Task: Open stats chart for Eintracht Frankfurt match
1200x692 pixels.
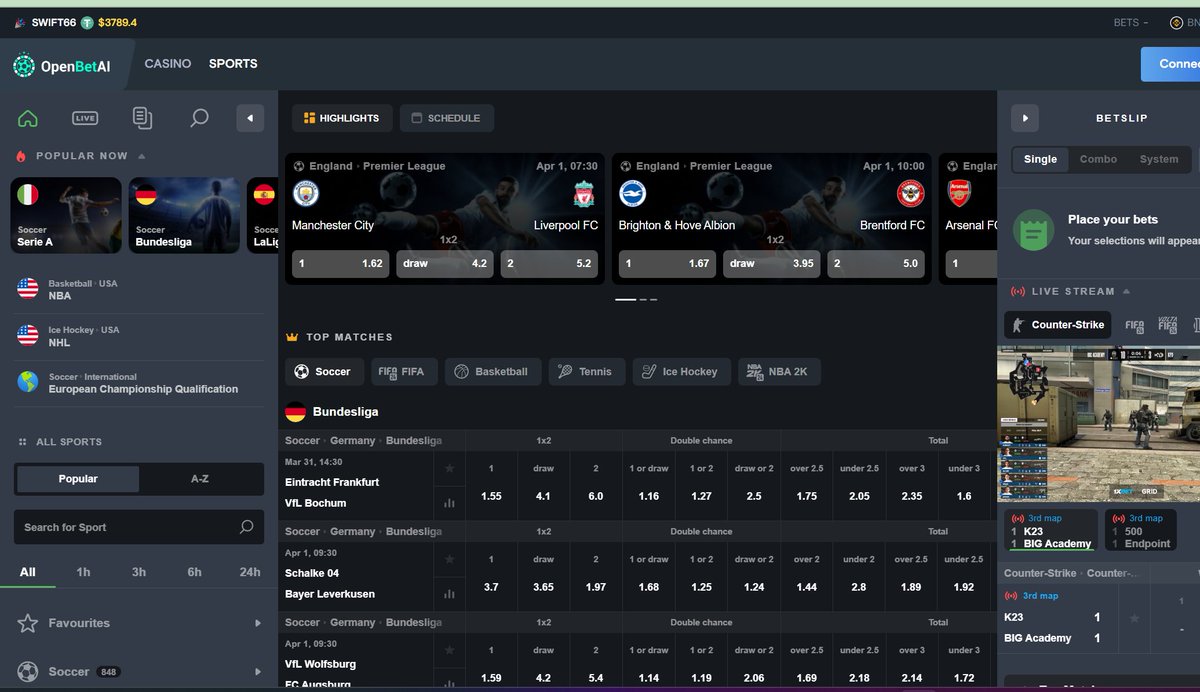Action: coord(449,503)
